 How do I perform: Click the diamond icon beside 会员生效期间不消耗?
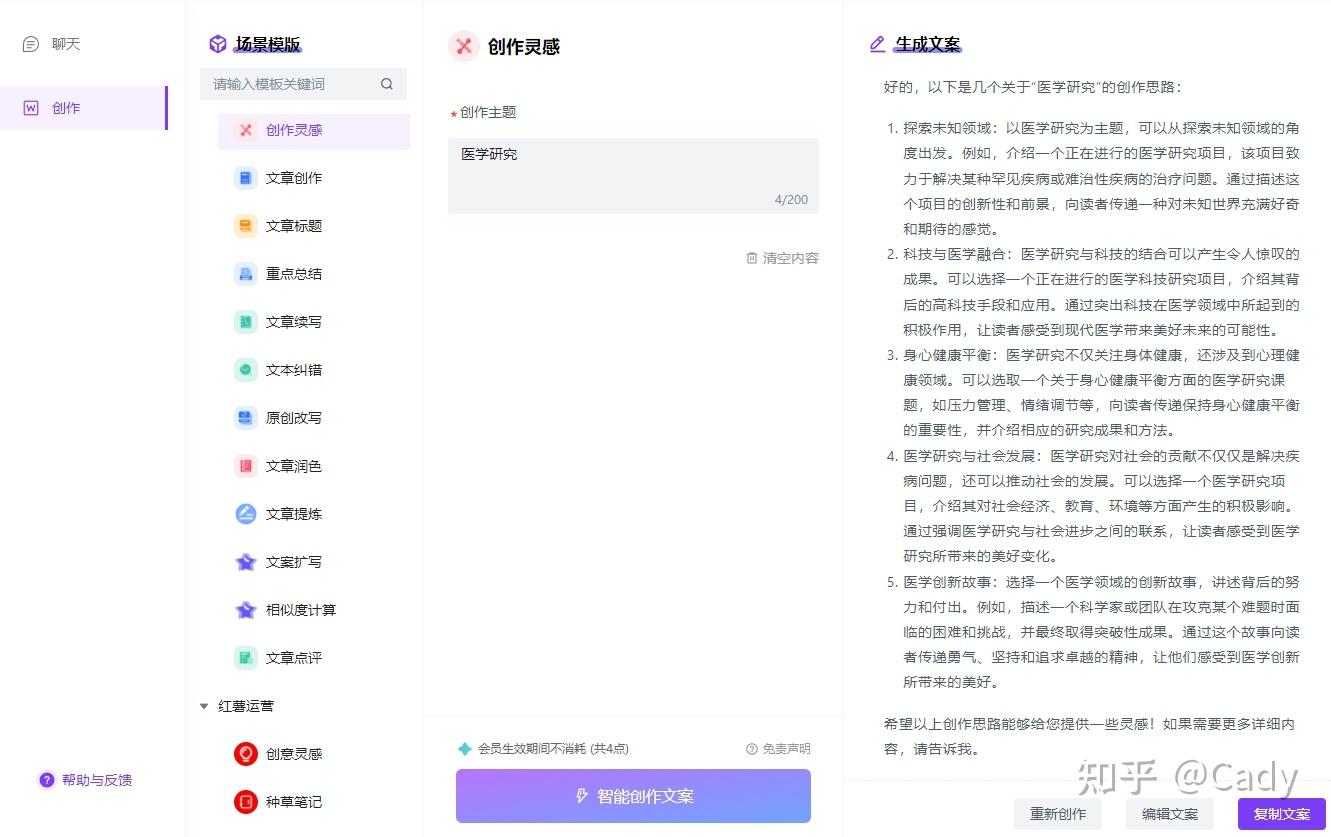tap(464, 749)
